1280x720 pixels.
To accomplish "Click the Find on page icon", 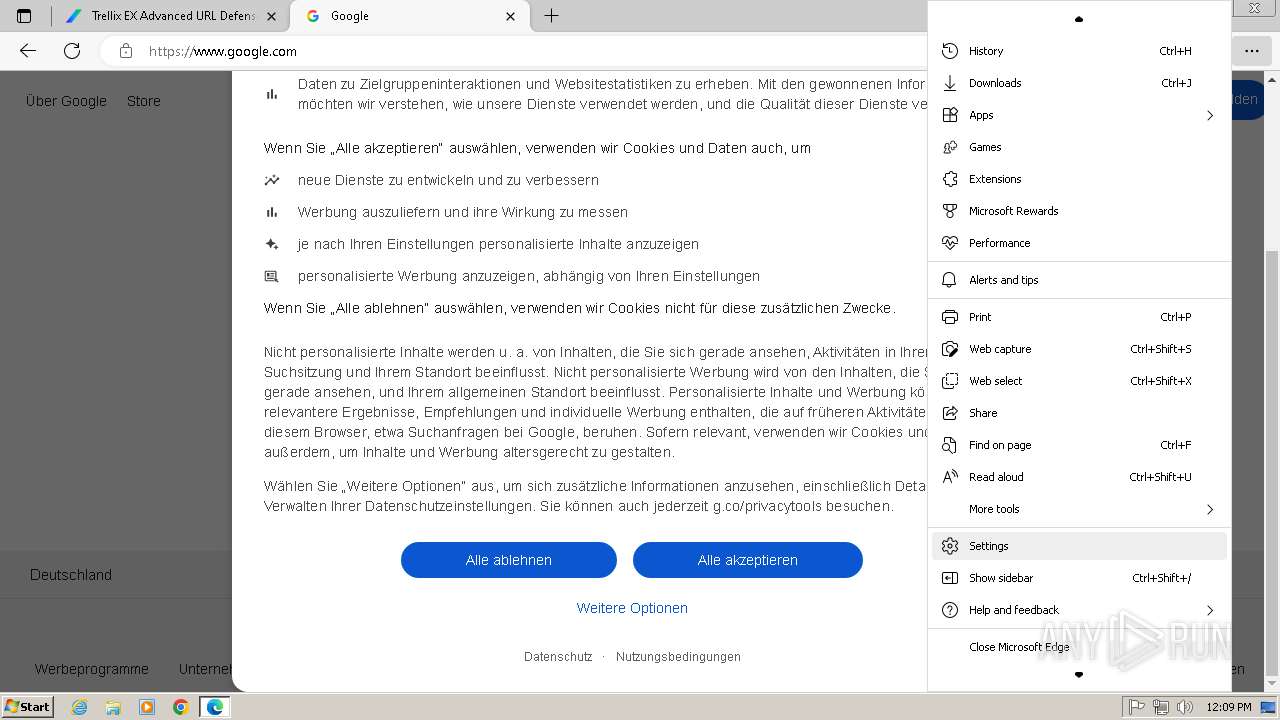I will point(950,445).
